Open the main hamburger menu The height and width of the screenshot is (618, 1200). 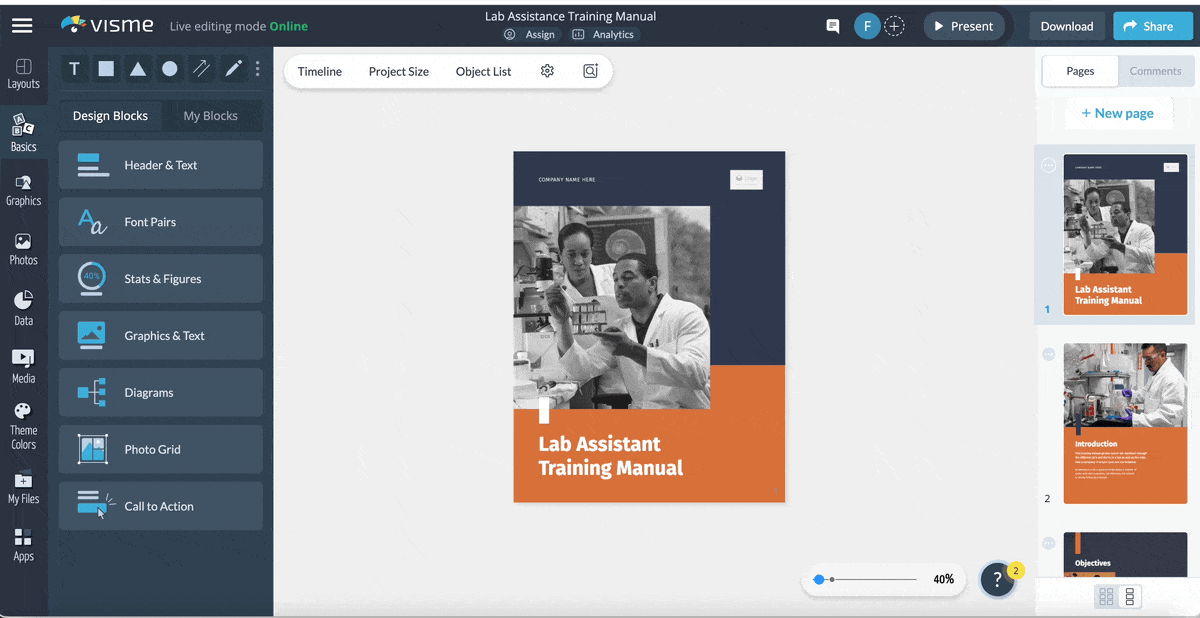pos(22,26)
